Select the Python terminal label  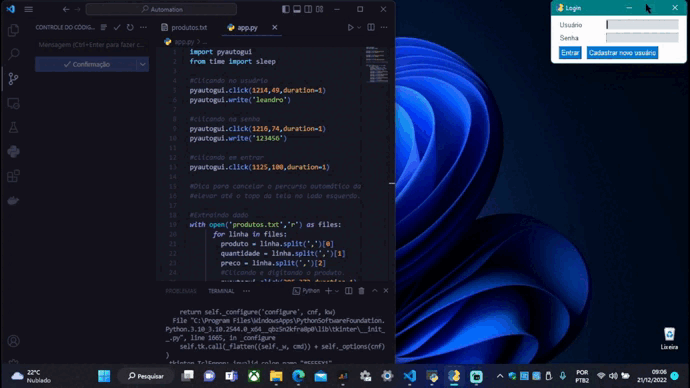(x=306, y=291)
